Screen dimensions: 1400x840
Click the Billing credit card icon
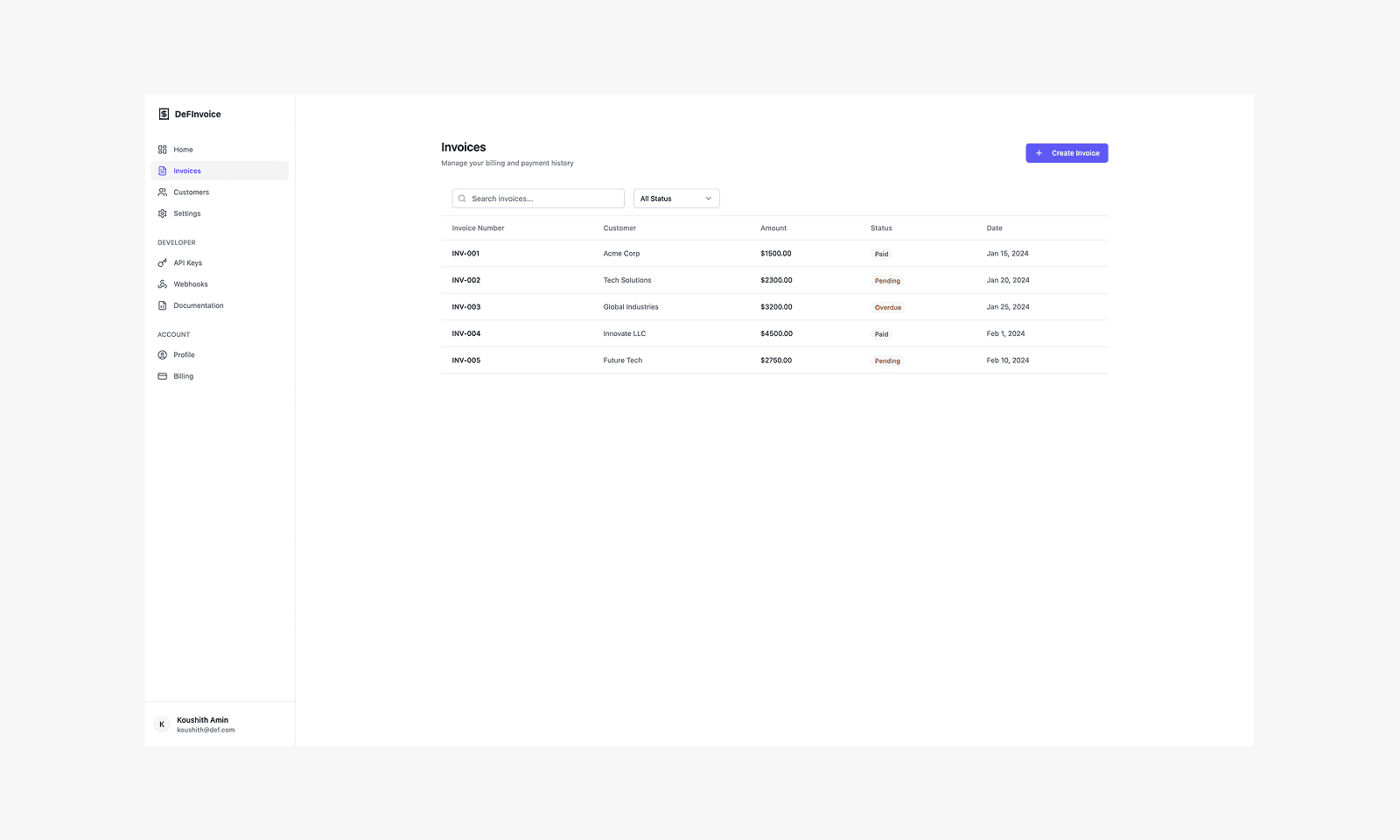(x=163, y=375)
